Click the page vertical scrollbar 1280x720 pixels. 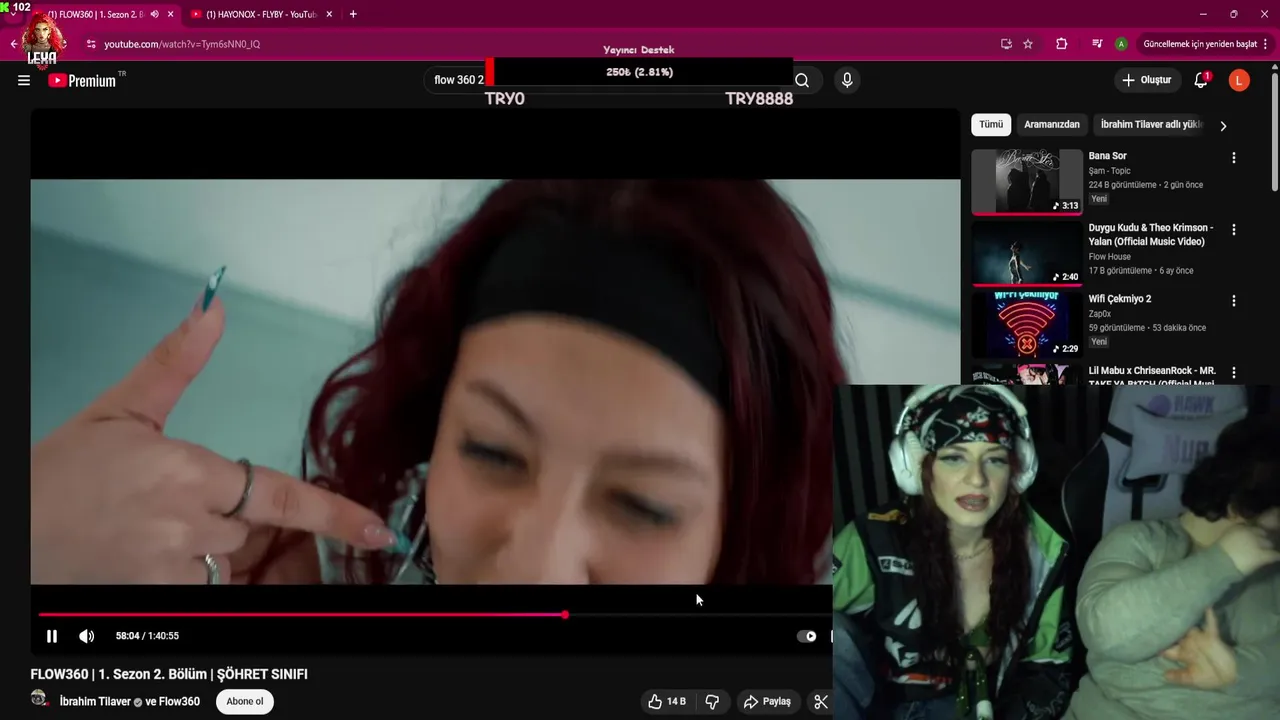[1274, 130]
